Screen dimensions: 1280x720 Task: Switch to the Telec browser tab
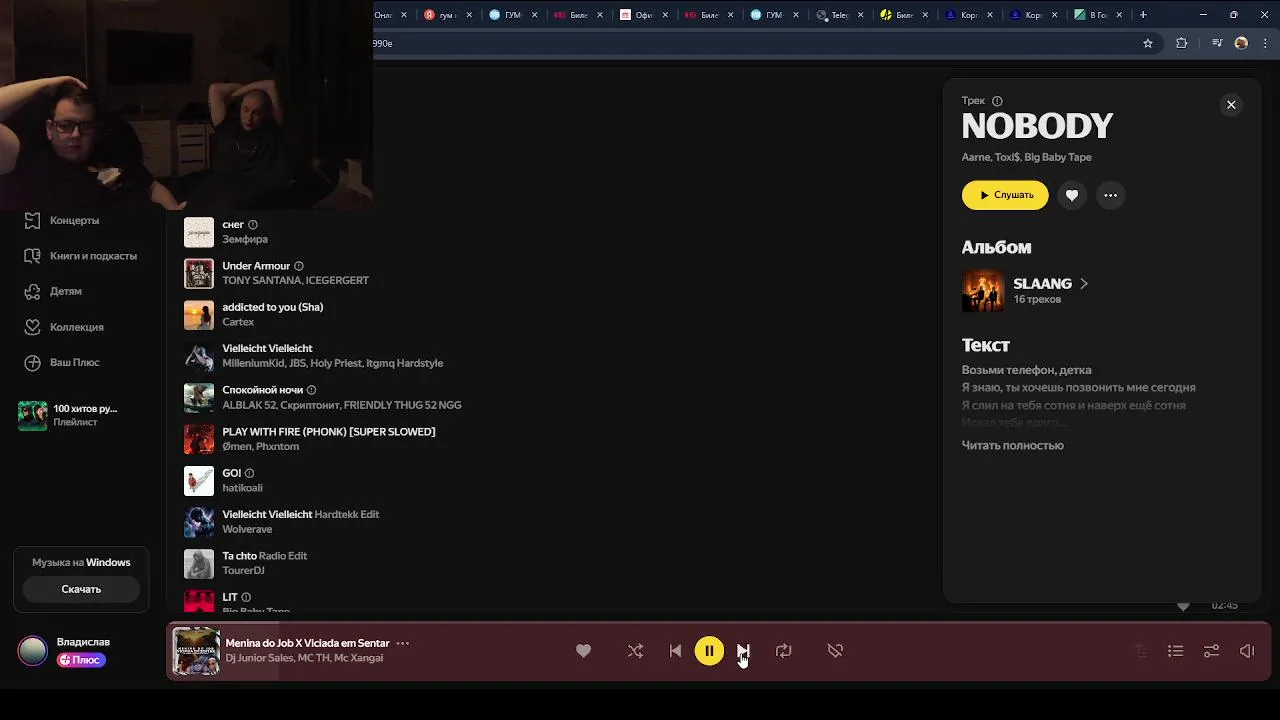tap(838, 15)
